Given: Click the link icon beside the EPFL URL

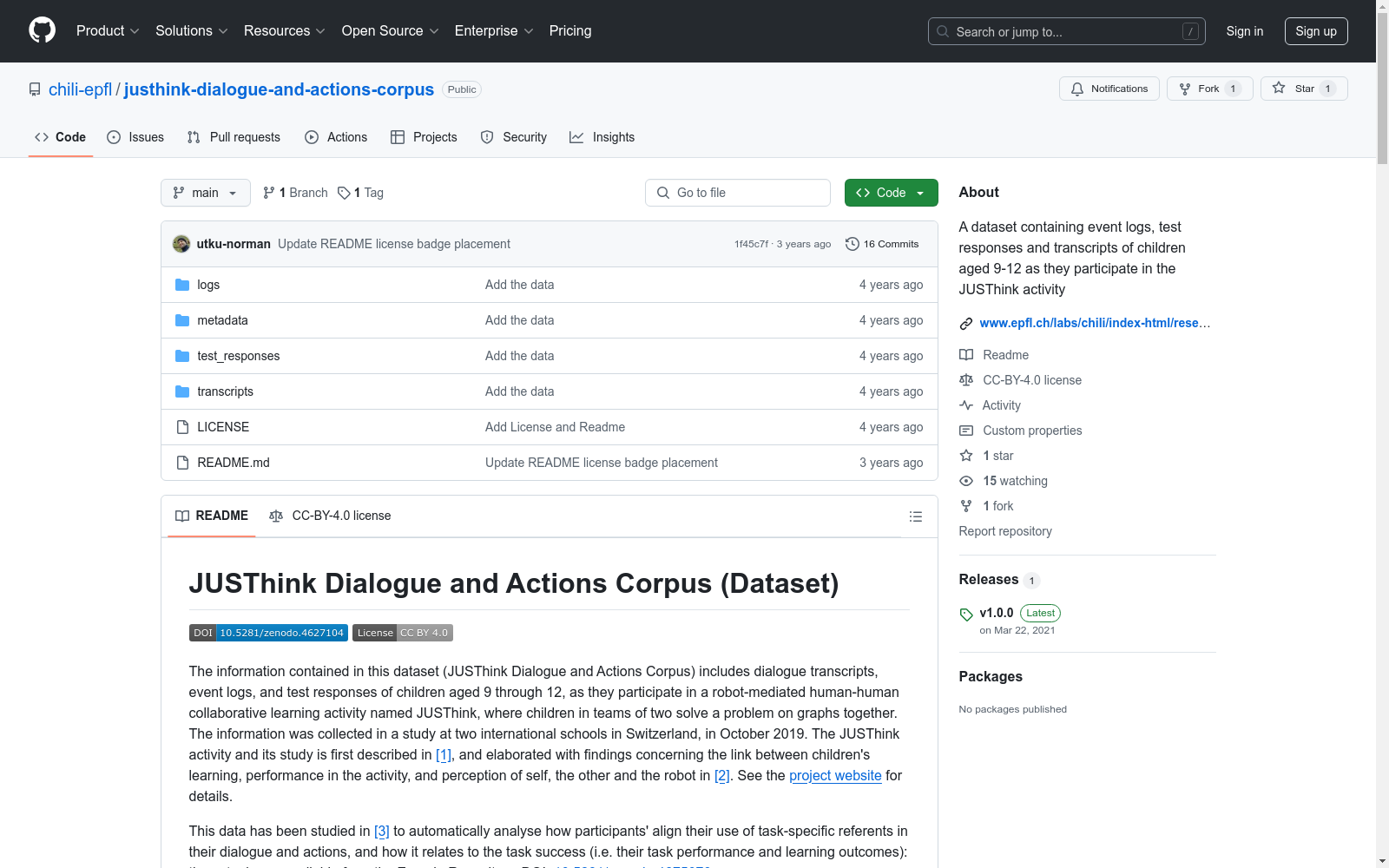Looking at the screenshot, I should [x=966, y=324].
